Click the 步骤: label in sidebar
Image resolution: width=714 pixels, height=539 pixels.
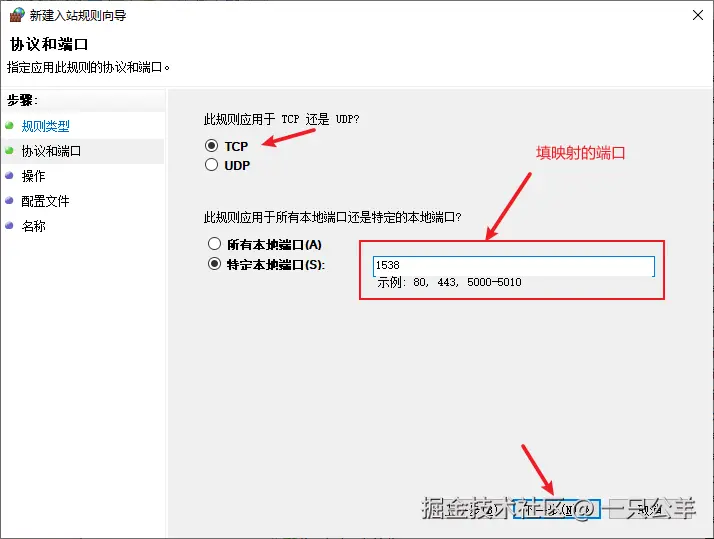click(x=22, y=100)
